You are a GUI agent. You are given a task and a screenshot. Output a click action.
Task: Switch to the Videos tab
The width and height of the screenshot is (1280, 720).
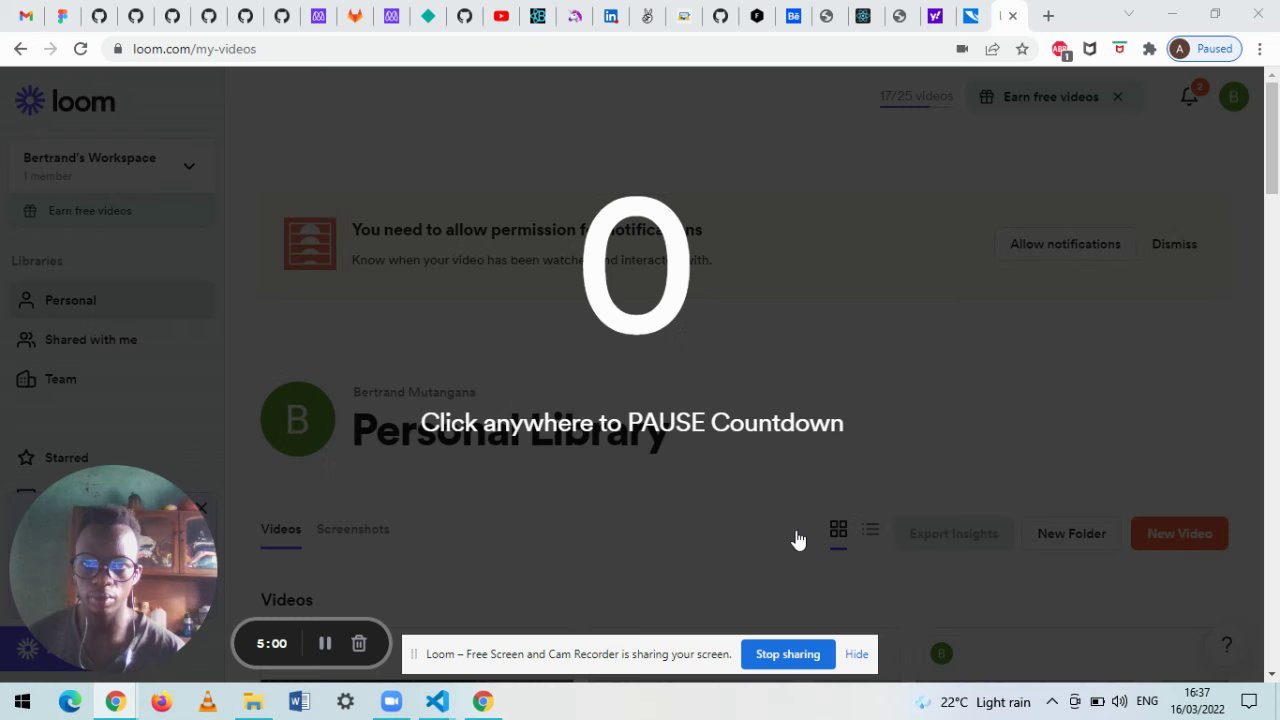point(281,529)
